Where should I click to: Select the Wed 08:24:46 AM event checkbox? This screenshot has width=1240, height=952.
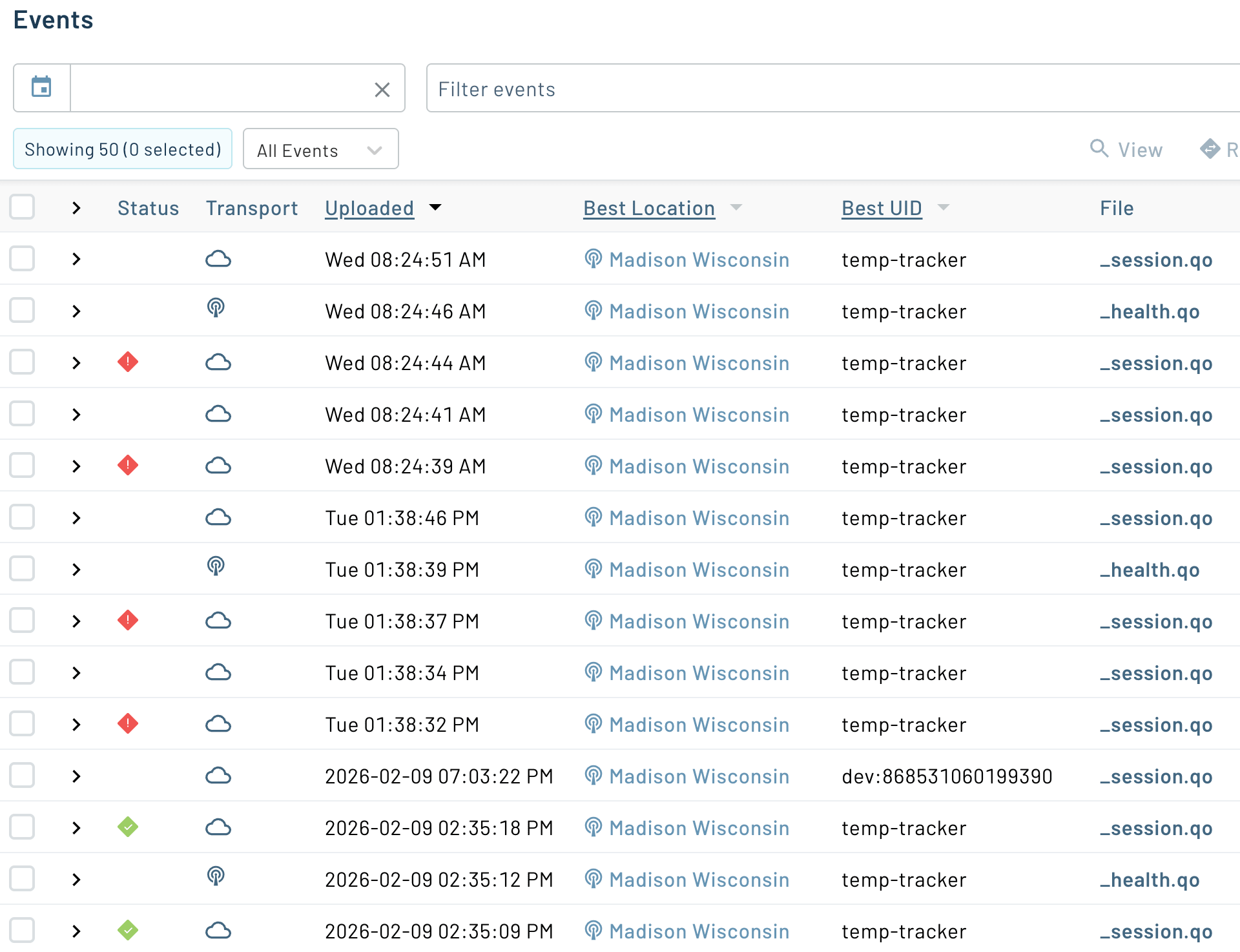(x=22, y=311)
